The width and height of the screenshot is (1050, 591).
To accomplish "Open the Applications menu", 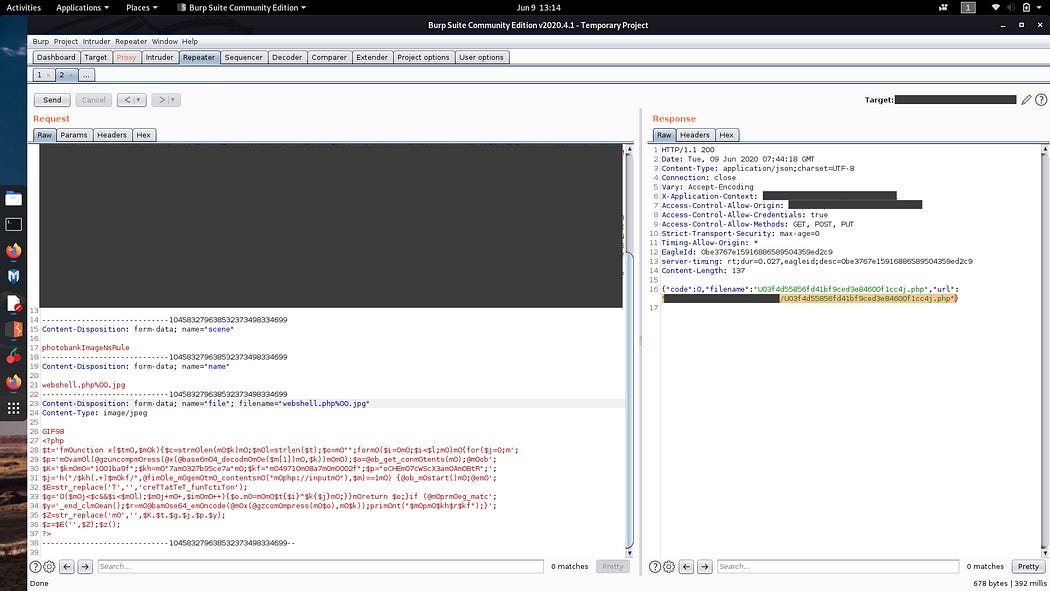I will tap(82, 7).
